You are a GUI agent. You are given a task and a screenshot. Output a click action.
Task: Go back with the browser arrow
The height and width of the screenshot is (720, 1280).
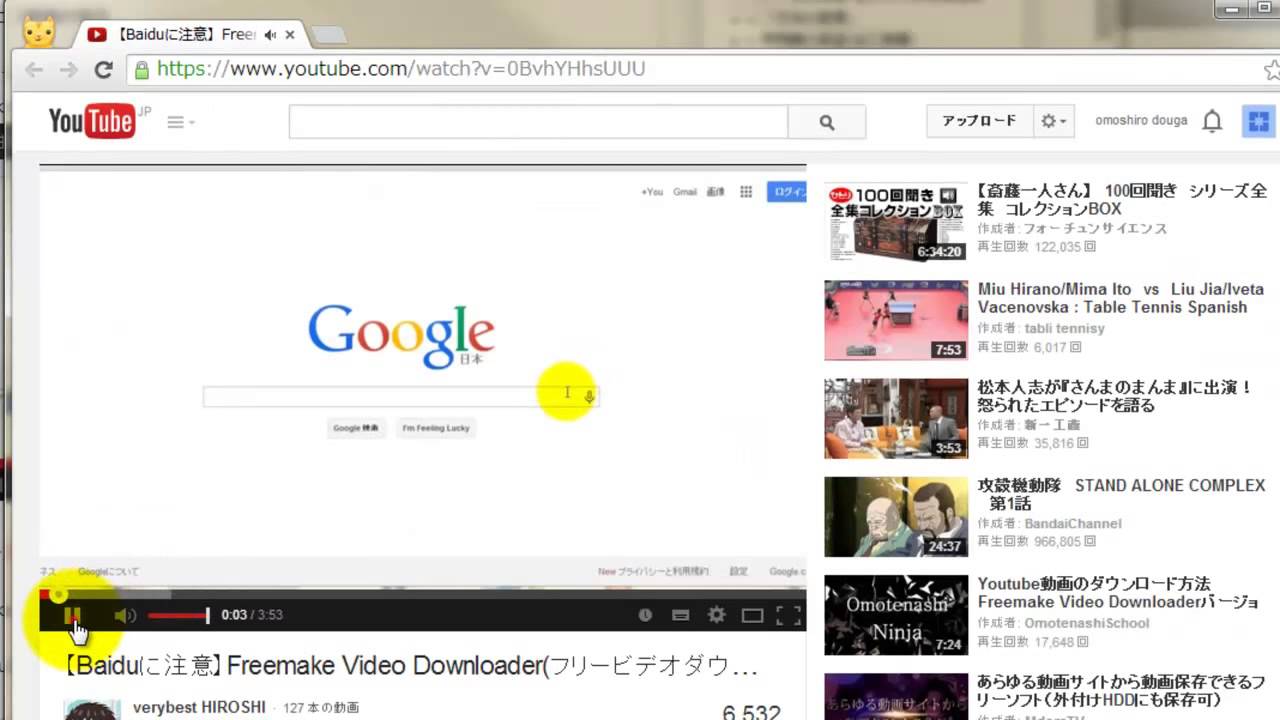coord(34,69)
